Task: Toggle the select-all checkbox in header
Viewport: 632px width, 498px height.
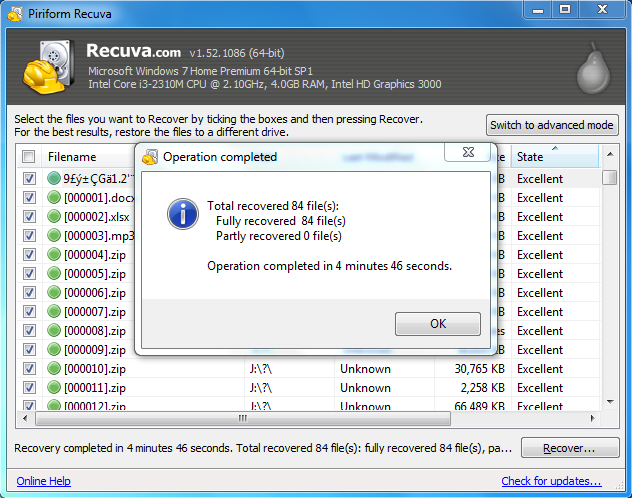Action: click(29, 157)
